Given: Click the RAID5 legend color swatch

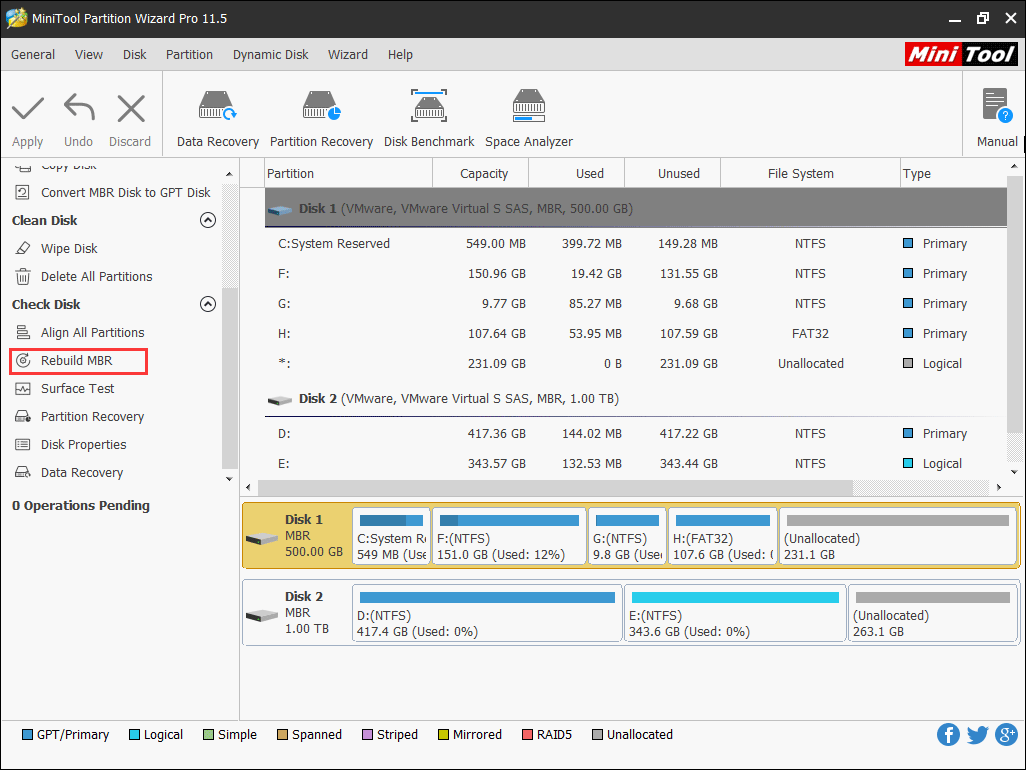Looking at the screenshot, I should coord(527,735).
